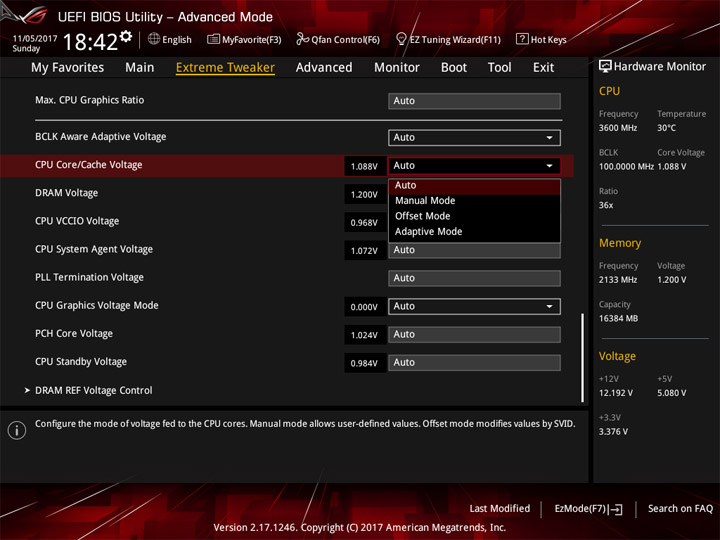Click the info icon beside the description
The width and height of the screenshot is (720, 540).
point(17,430)
